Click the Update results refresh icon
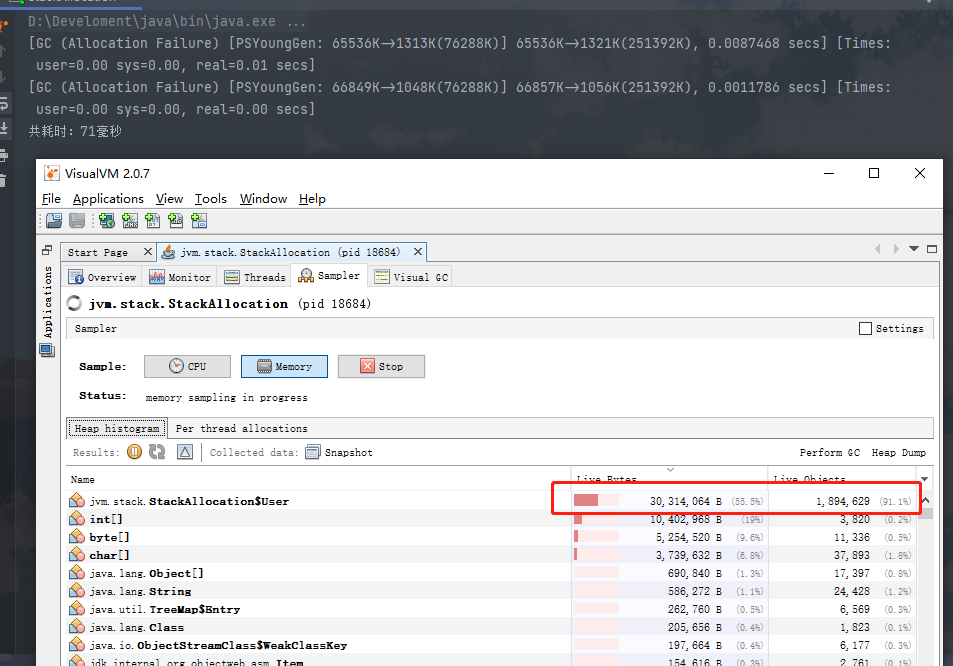 [157, 451]
